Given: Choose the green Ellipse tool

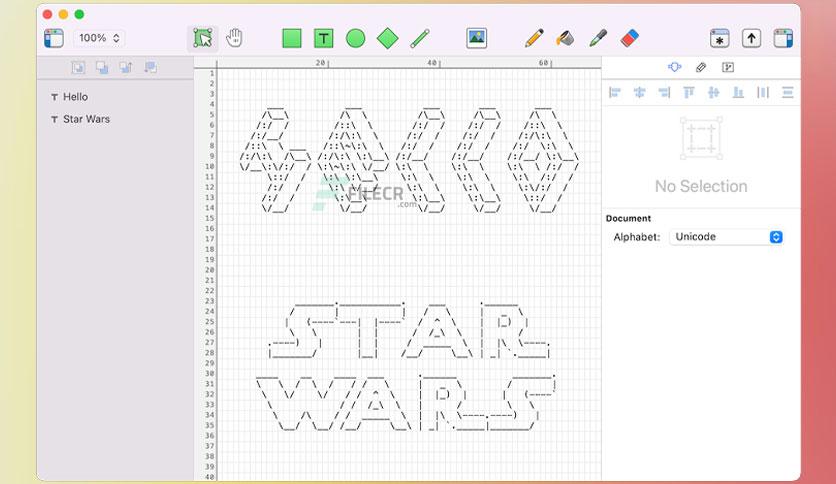Looking at the screenshot, I should tap(356, 38).
